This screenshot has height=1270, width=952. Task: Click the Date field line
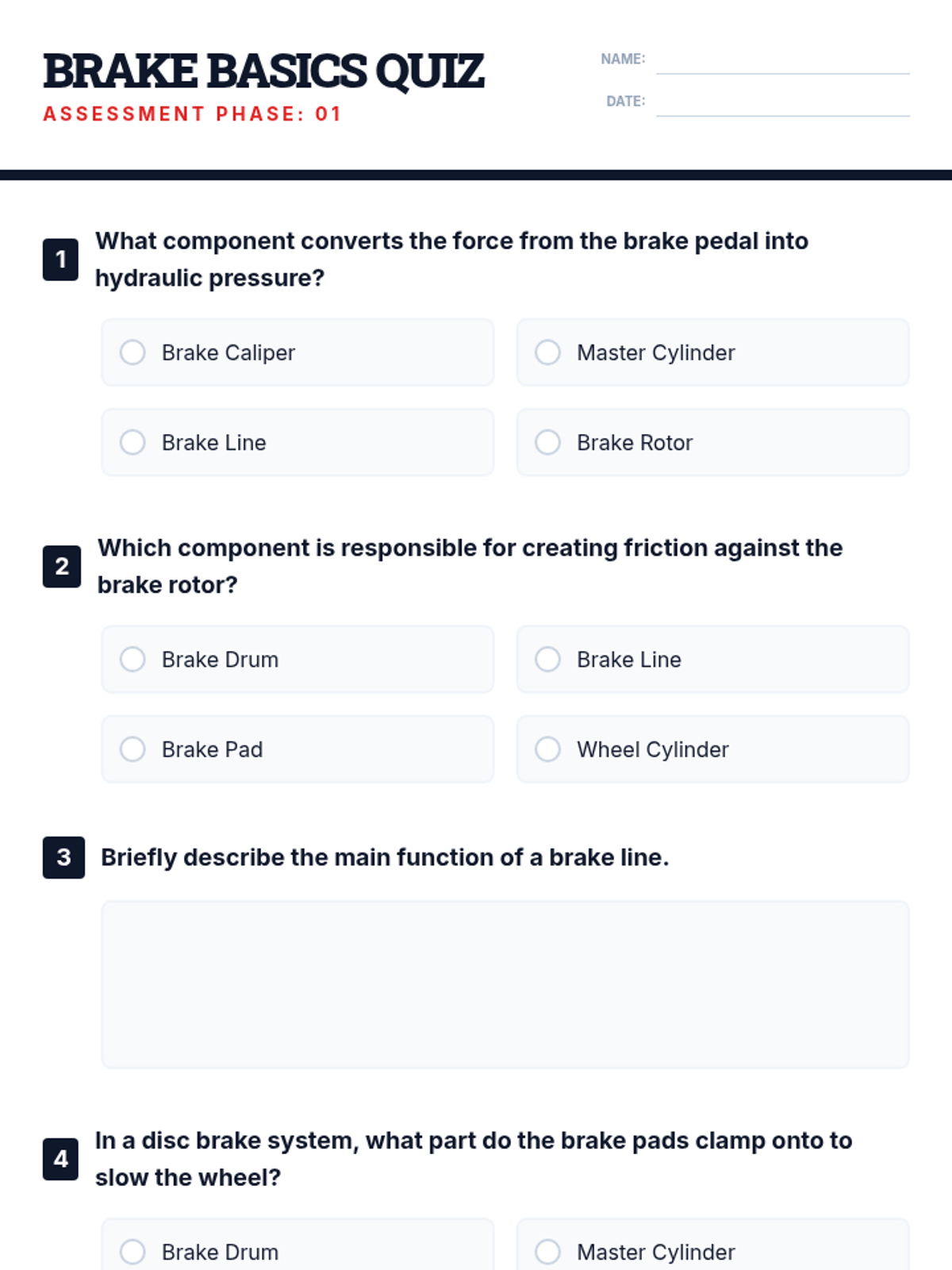tap(782, 104)
